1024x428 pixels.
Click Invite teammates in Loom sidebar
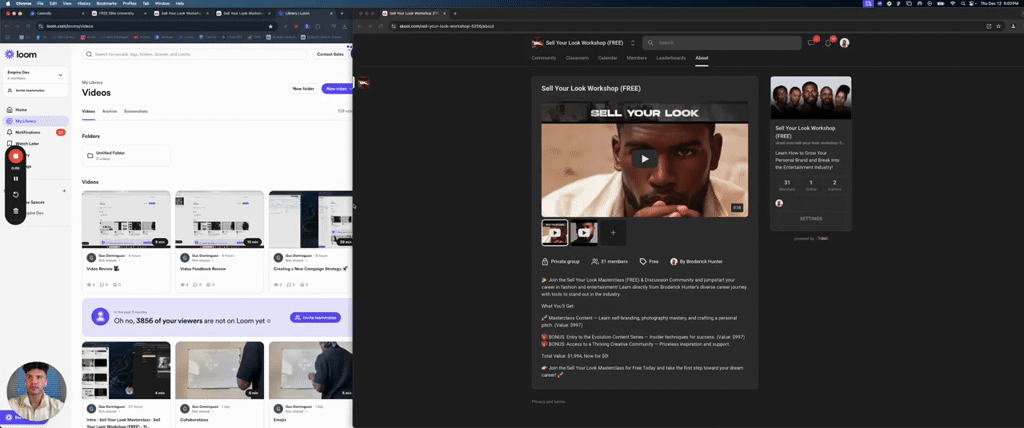(36, 90)
